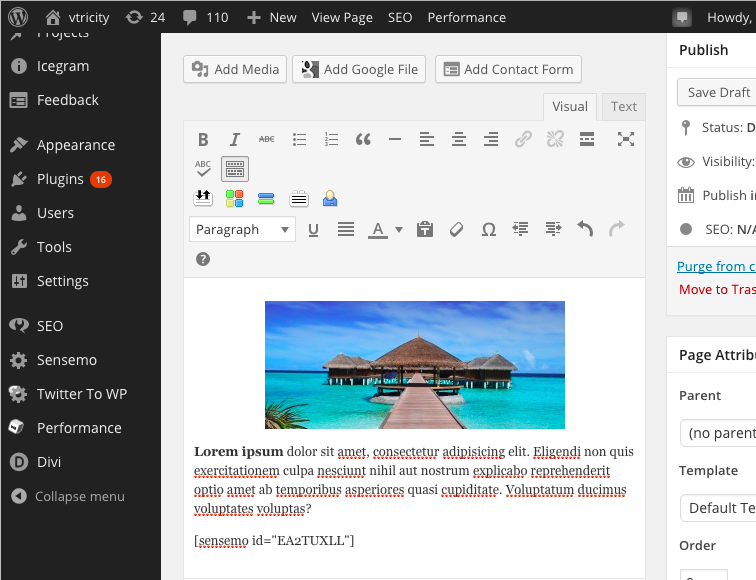756x580 pixels.
Task: Open the Paragraph format dropdown
Action: click(243, 229)
